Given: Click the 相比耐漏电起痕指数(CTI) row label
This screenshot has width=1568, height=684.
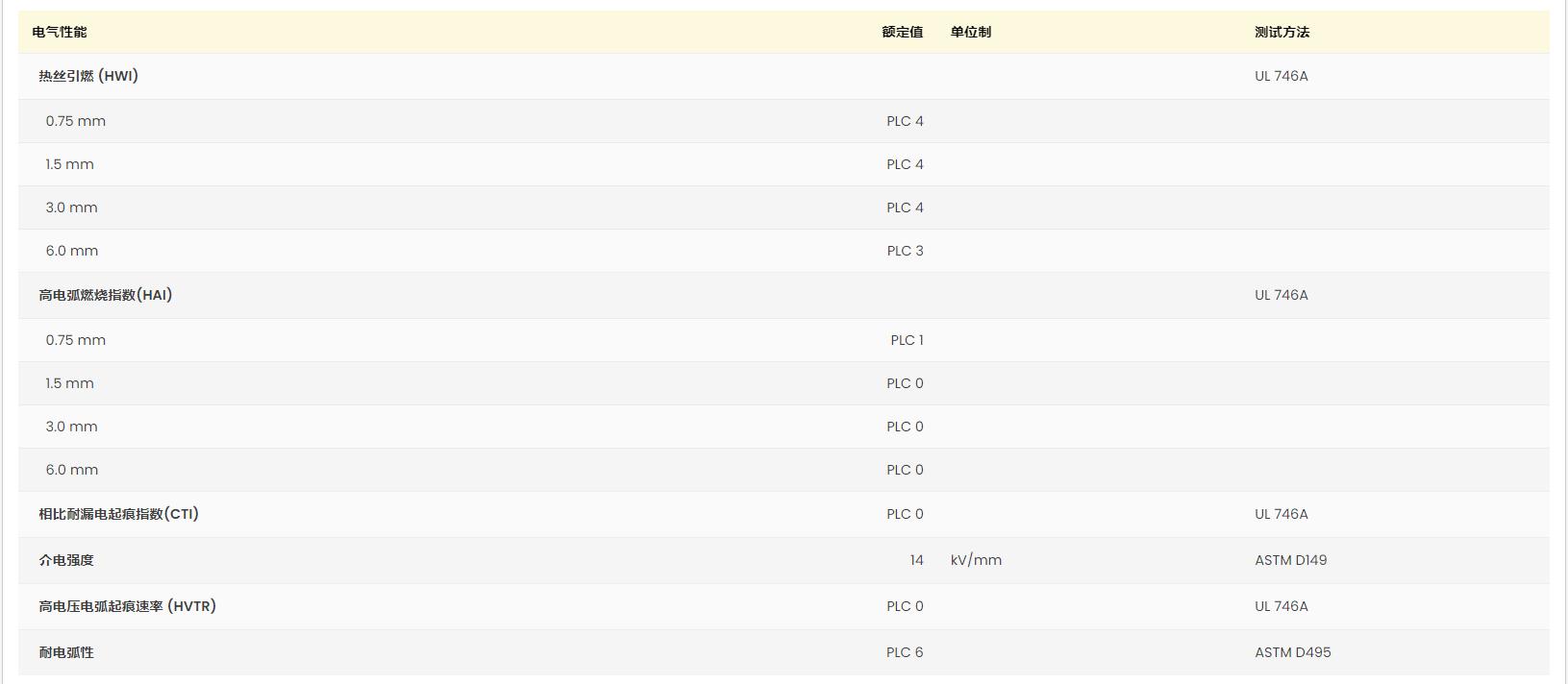Looking at the screenshot, I should (118, 514).
